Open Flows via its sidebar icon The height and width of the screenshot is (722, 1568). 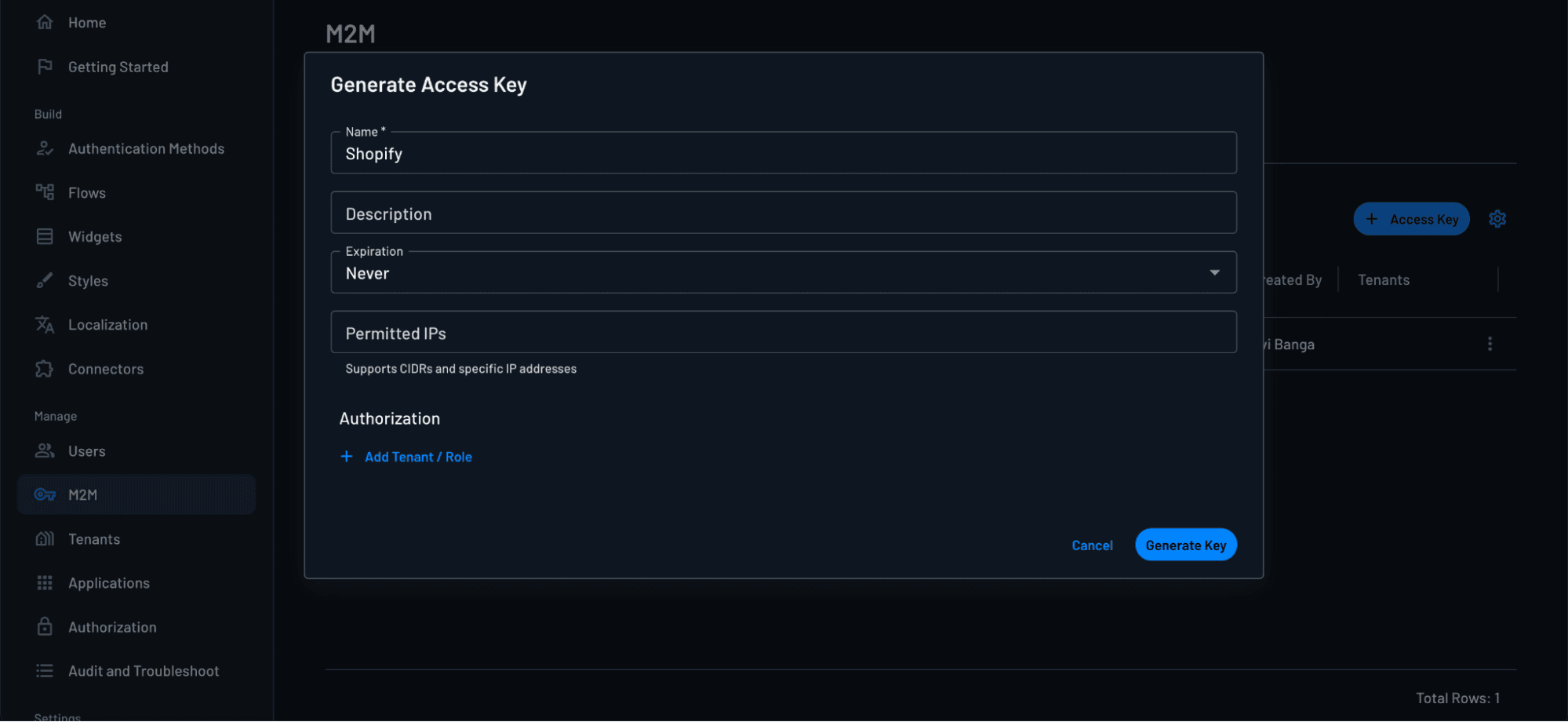[45, 192]
